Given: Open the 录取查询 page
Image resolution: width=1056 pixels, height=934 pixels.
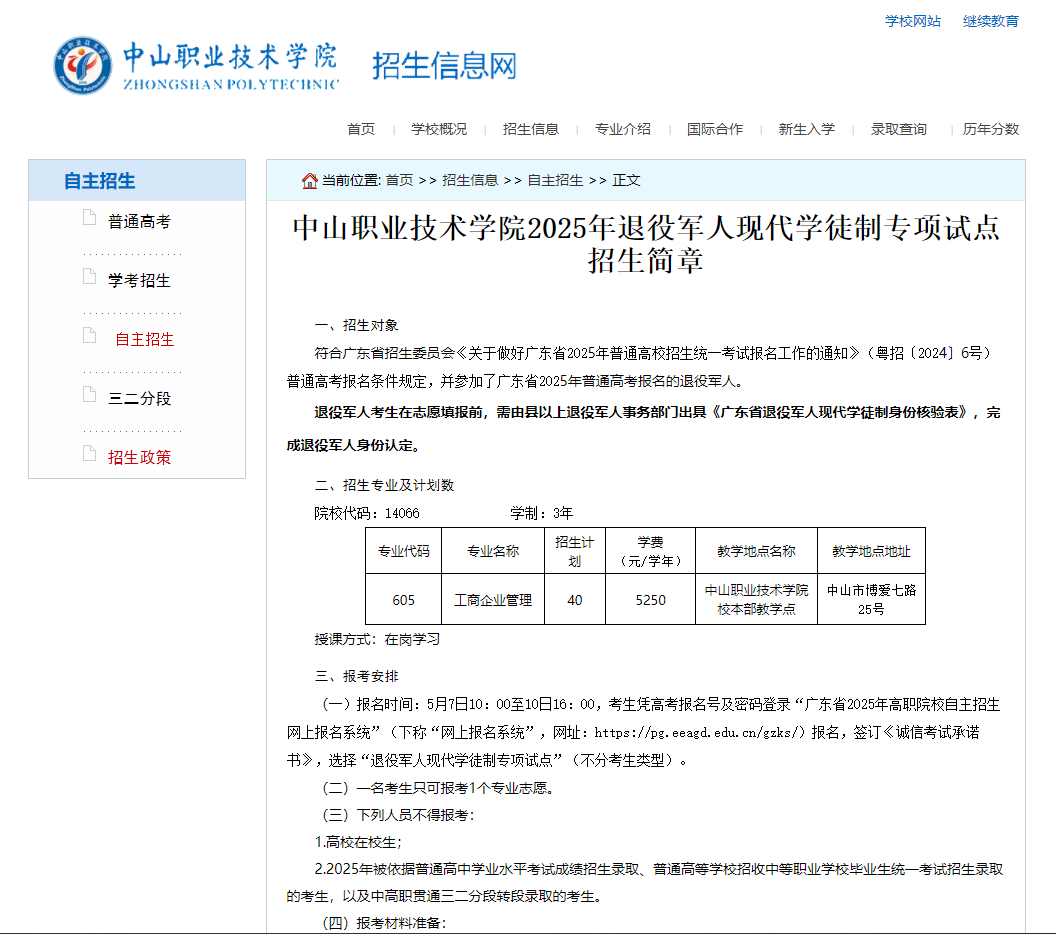Looking at the screenshot, I should [x=898, y=128].
